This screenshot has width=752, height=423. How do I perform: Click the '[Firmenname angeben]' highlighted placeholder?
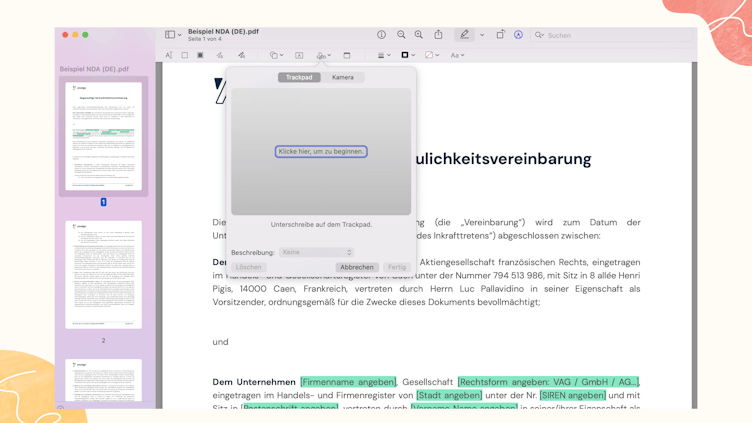tap(348, 382)
